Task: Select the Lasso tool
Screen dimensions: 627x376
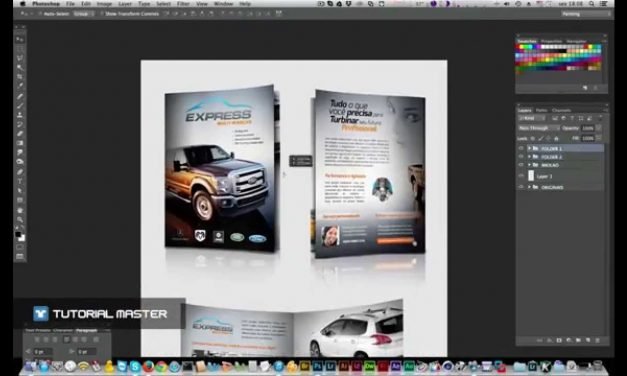Action: tap(20, 58)
